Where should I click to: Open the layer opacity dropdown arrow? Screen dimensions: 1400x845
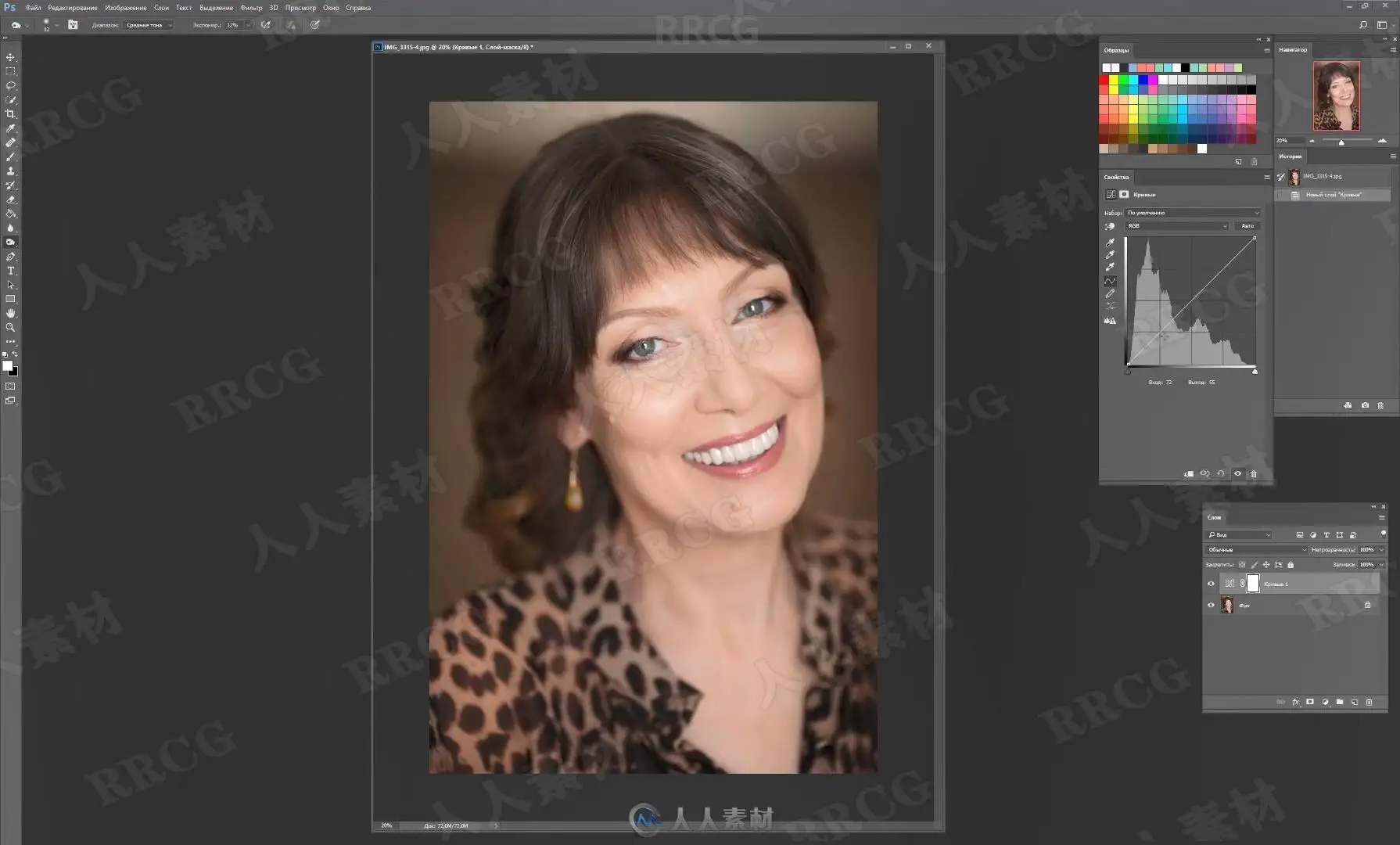(x=1381, y=550)
